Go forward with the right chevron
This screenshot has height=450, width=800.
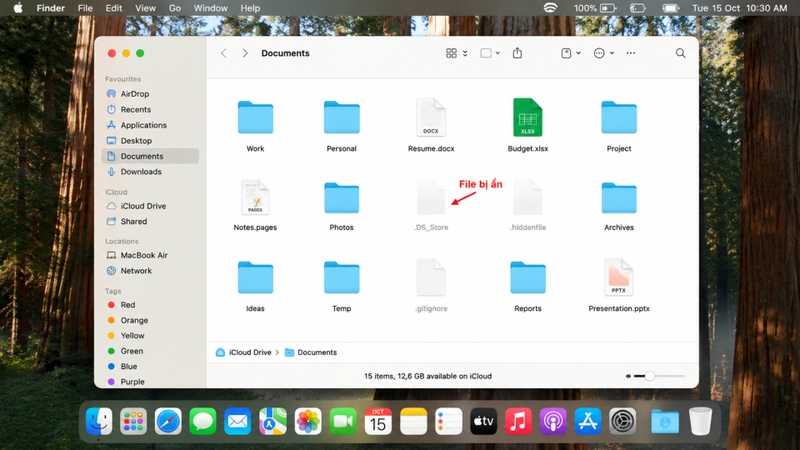coord(245,53)
